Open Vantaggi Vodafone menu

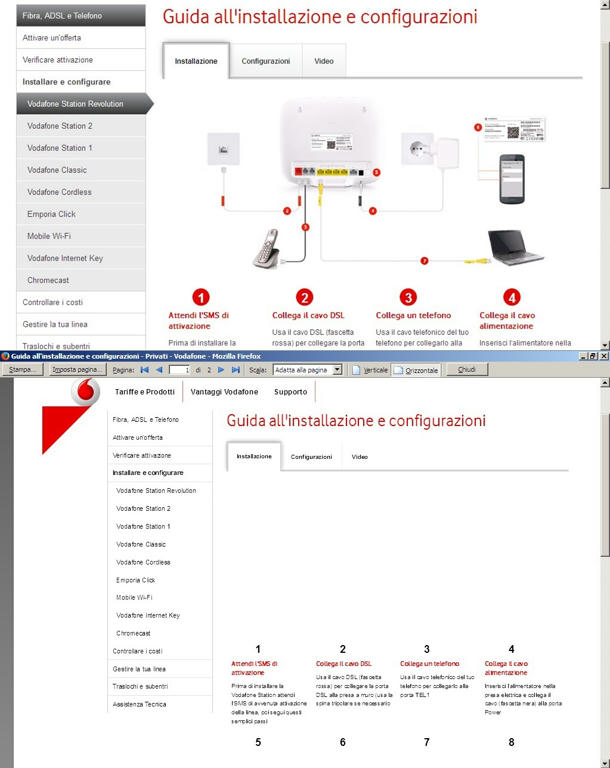pos(224,392)
